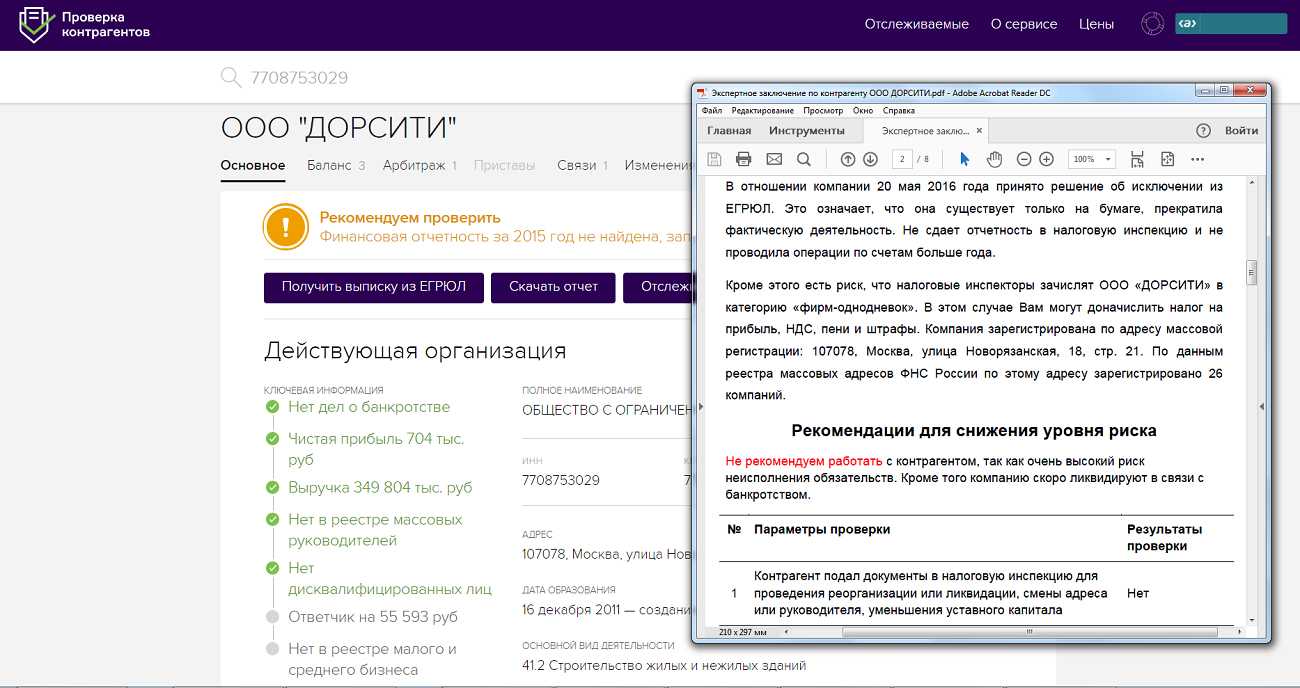Click the 210 x 297 мм page size label
This screenshot has width=1300, height=688.
coord(741,632)
